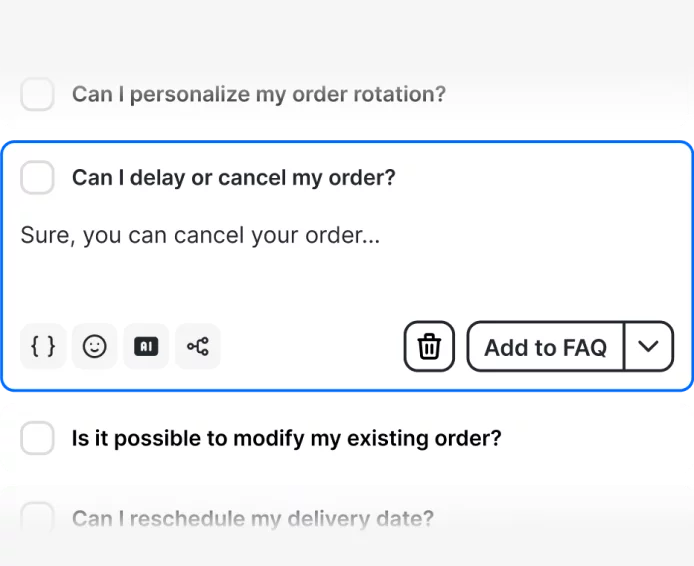Tick the checkbox for 'Can I delay or cancel my order?'

point(38,178)
